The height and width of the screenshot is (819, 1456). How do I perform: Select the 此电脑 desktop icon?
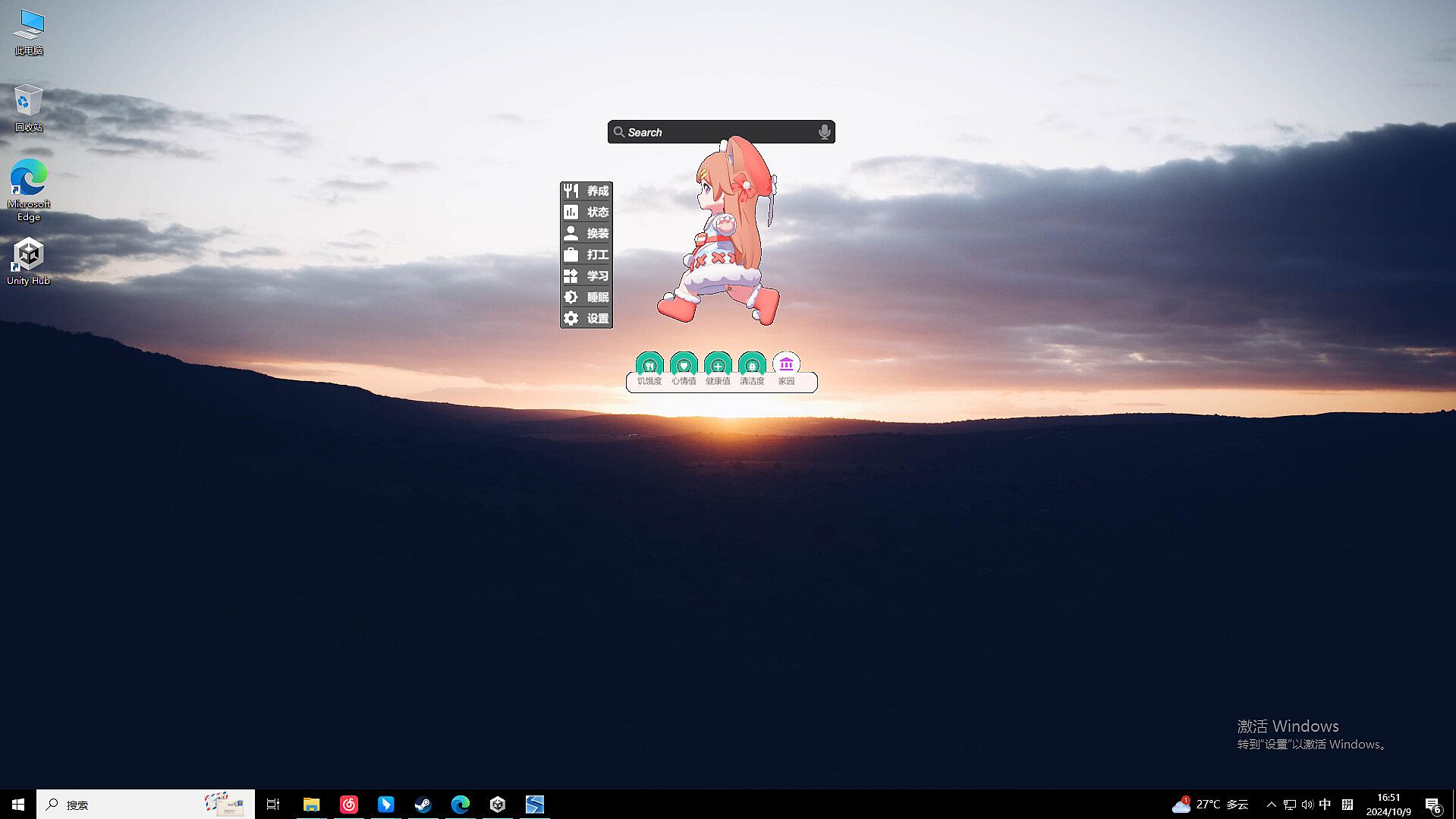[x=29, y=33]
